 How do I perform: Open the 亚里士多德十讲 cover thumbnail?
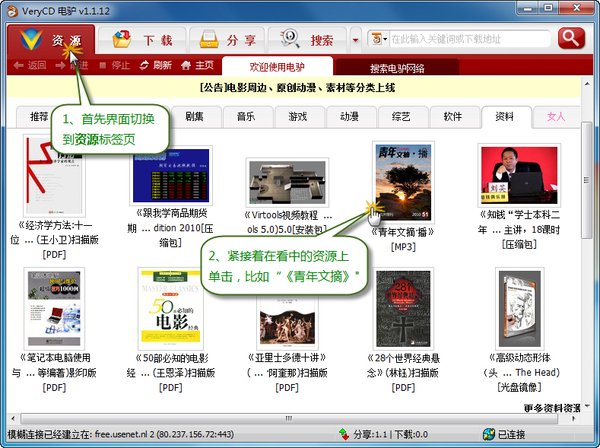287,321
